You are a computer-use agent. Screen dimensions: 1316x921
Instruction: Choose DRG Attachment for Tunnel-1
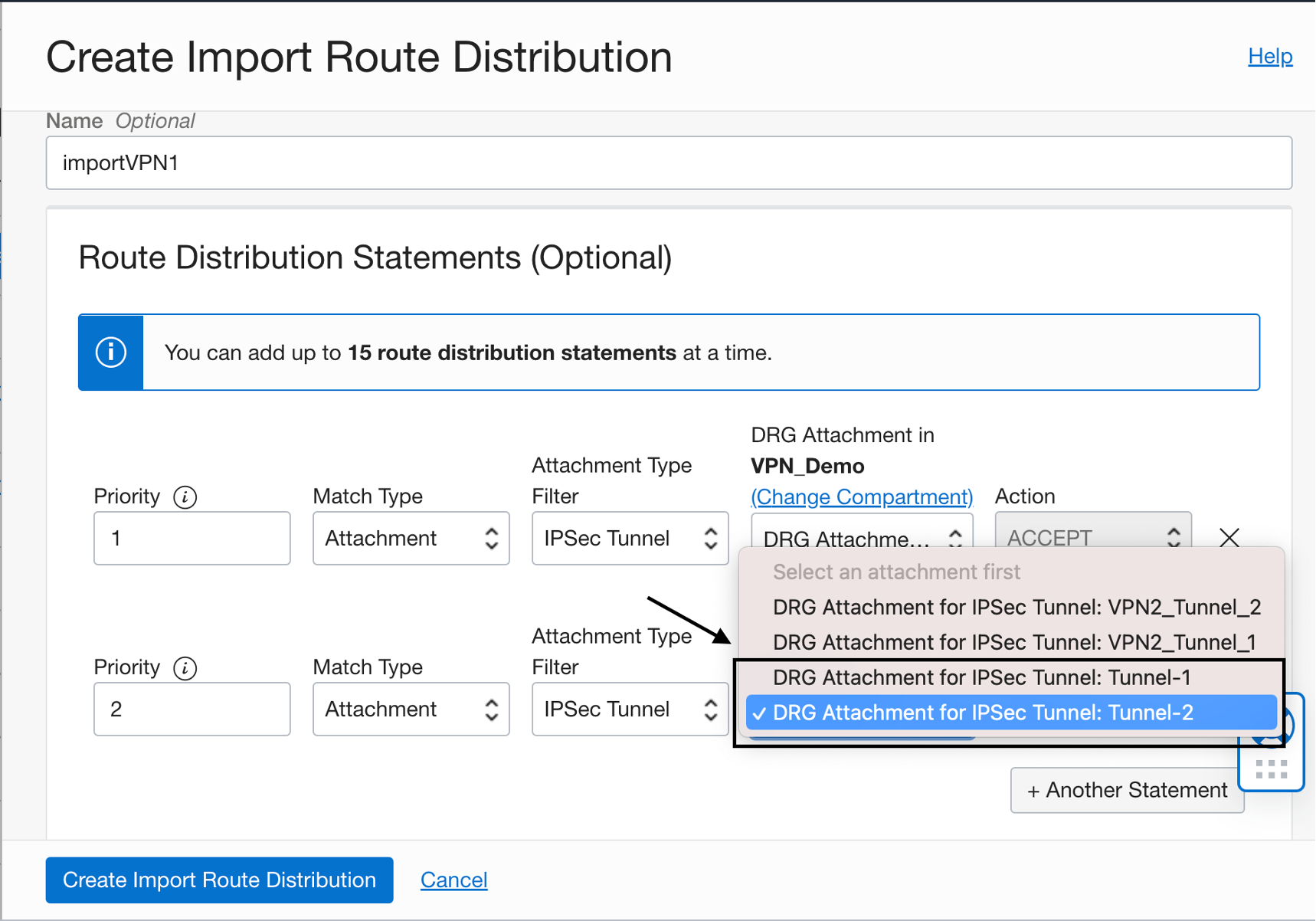click(981, 677)
